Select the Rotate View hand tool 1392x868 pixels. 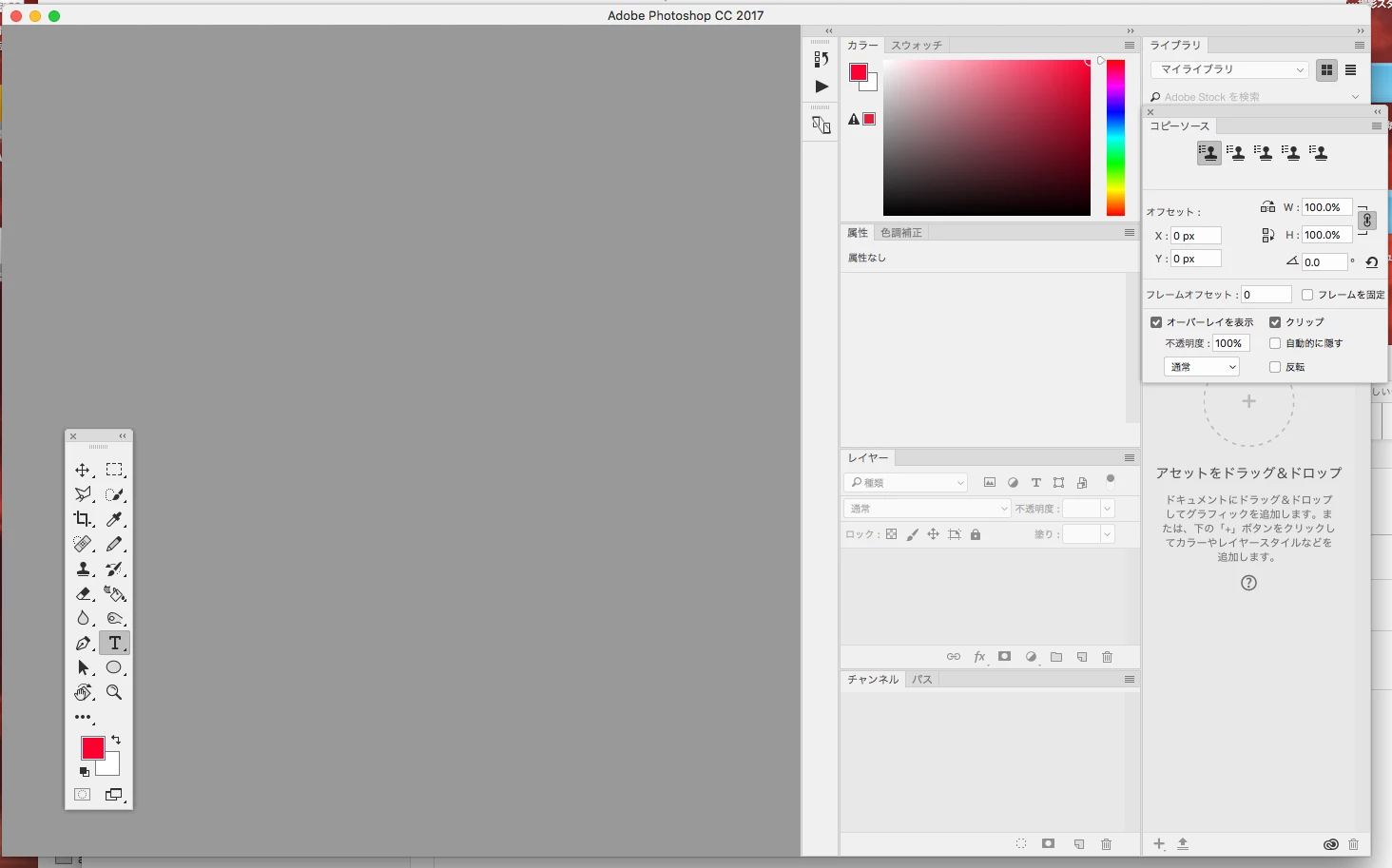[83, 692]
